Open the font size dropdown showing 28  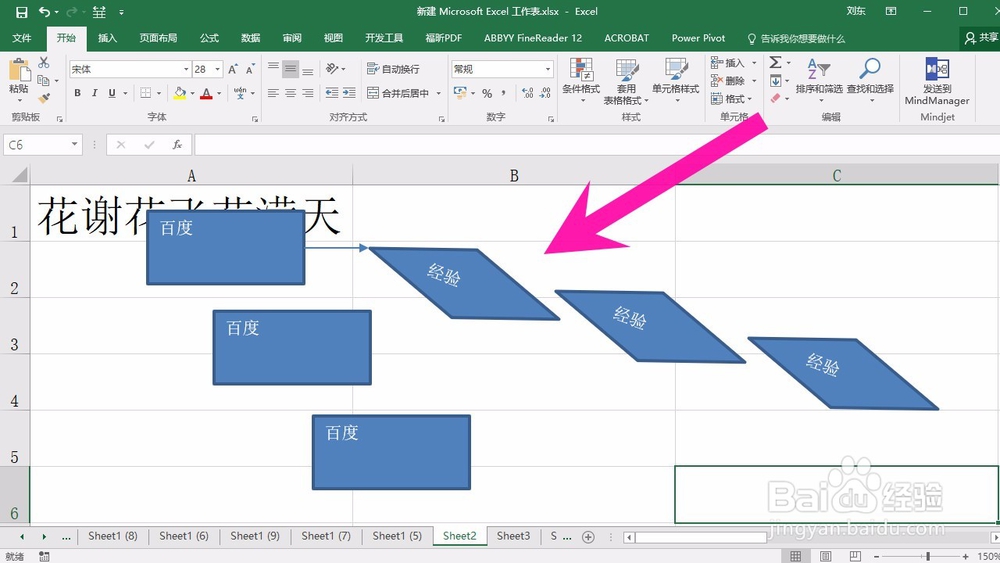pyautogui.click(x=218, y=69)
